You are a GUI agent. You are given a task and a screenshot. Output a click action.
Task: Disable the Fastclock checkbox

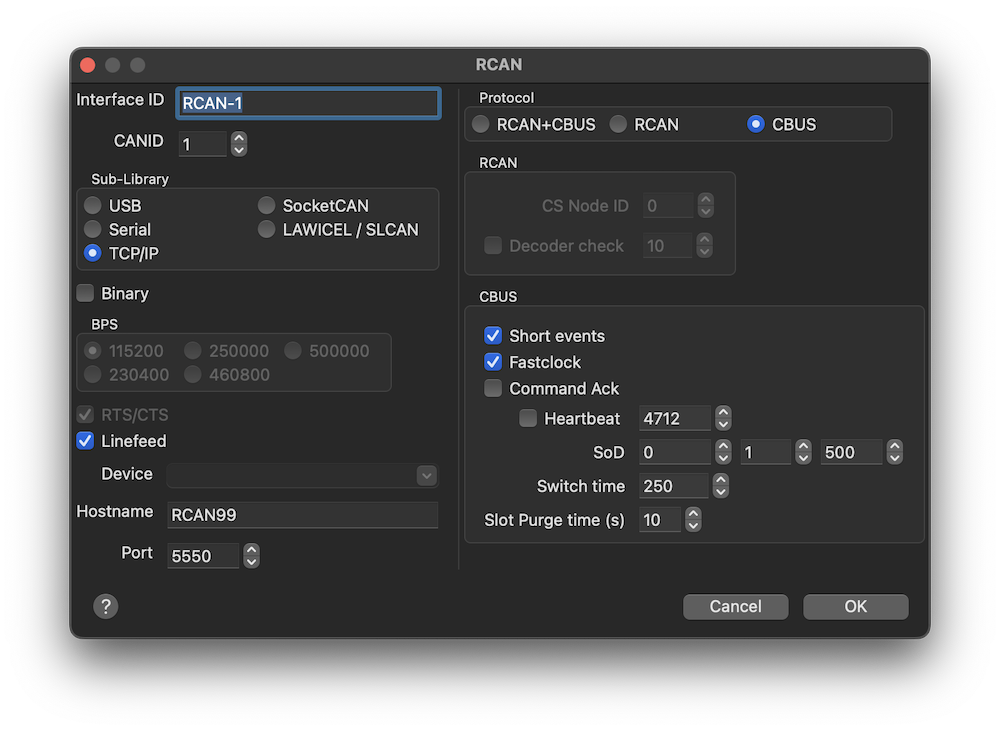point(493,362)
